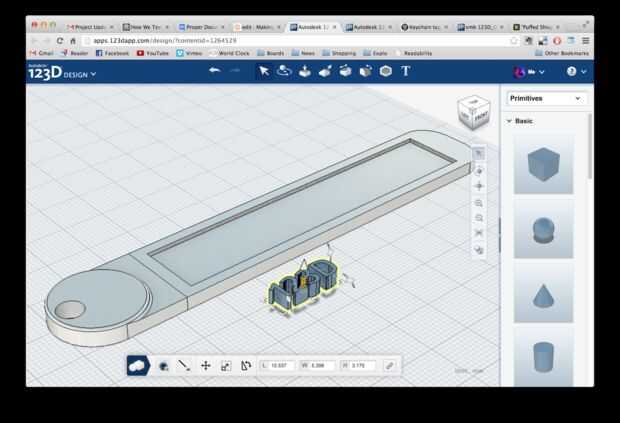Select the arrow Select tool in toolbar
620x423 pixels.
pos(263,71)
